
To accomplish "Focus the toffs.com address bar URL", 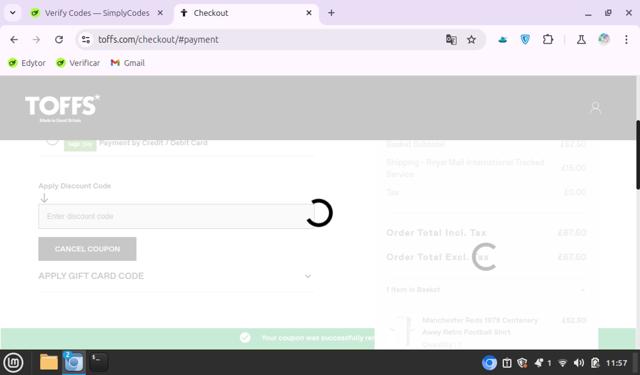I will tap(158, 40).
